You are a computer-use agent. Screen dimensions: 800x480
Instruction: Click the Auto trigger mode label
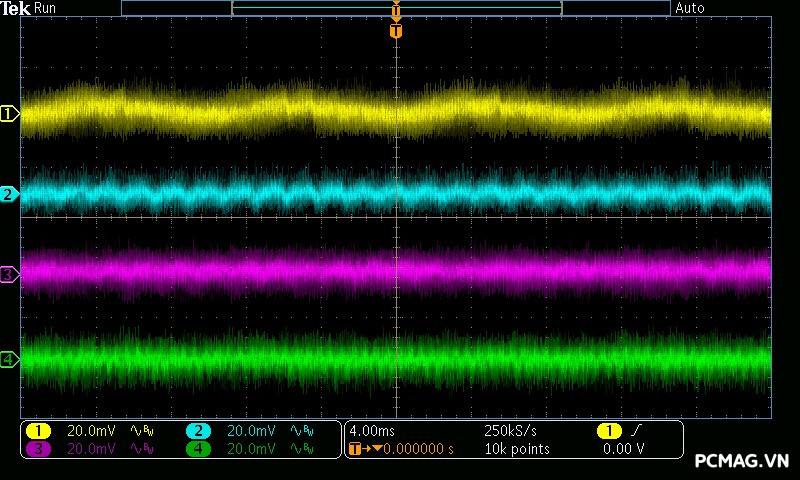pyautogui.click(x=690, y=8)
